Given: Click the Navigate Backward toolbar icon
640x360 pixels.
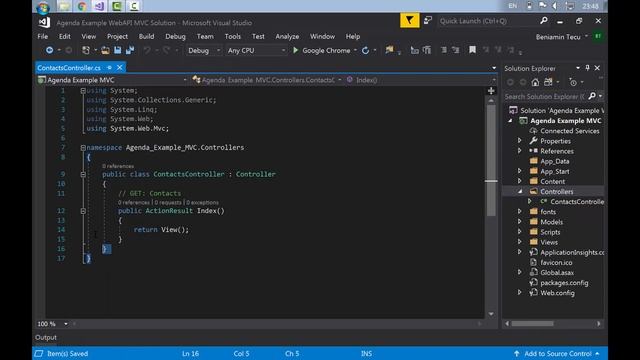Looking at the screenshot, I should point(49,50).
